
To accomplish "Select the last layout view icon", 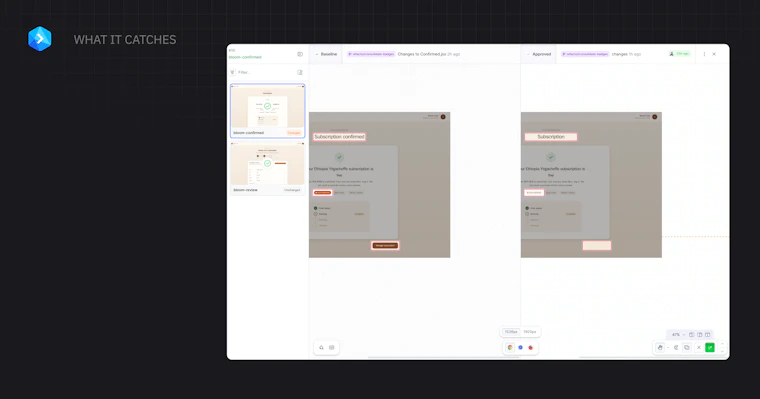I will [x=708, y=335].
